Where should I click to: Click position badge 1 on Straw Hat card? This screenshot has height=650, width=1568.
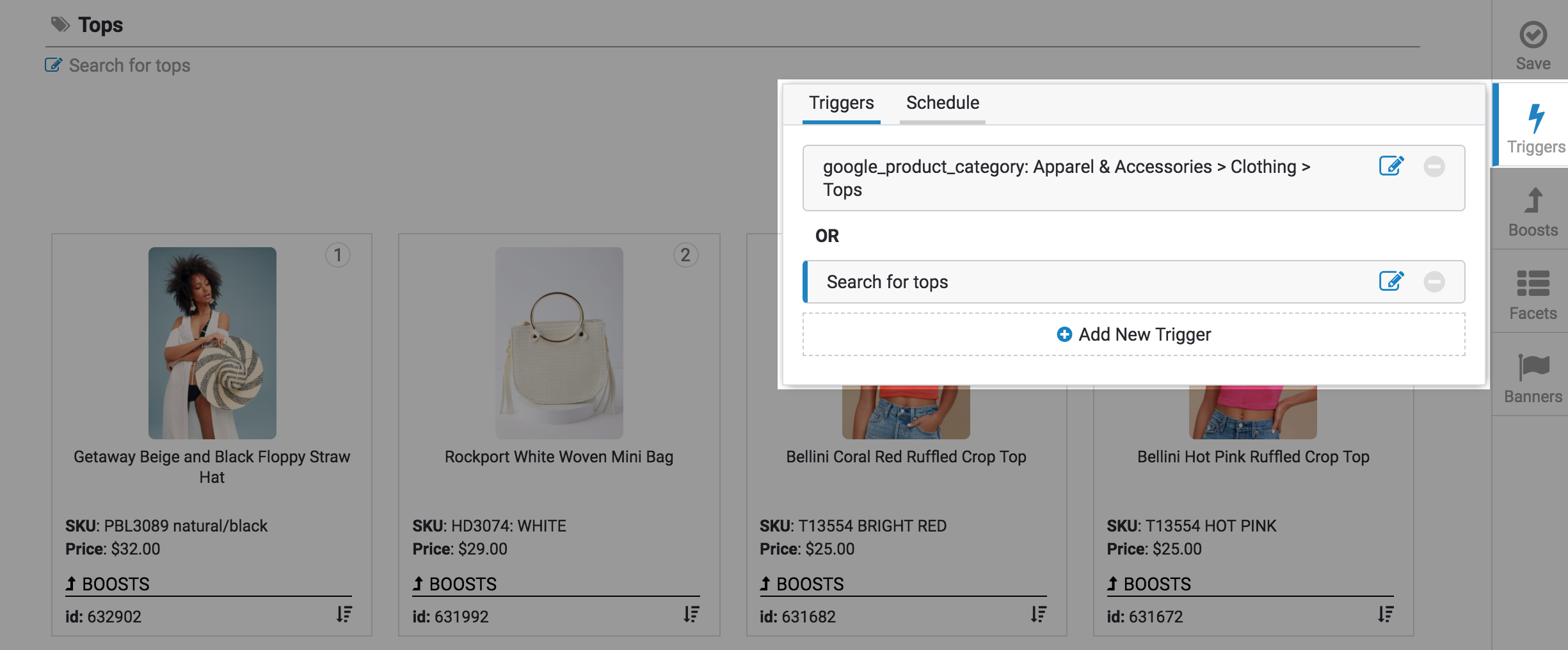click(x=338, y=255)
